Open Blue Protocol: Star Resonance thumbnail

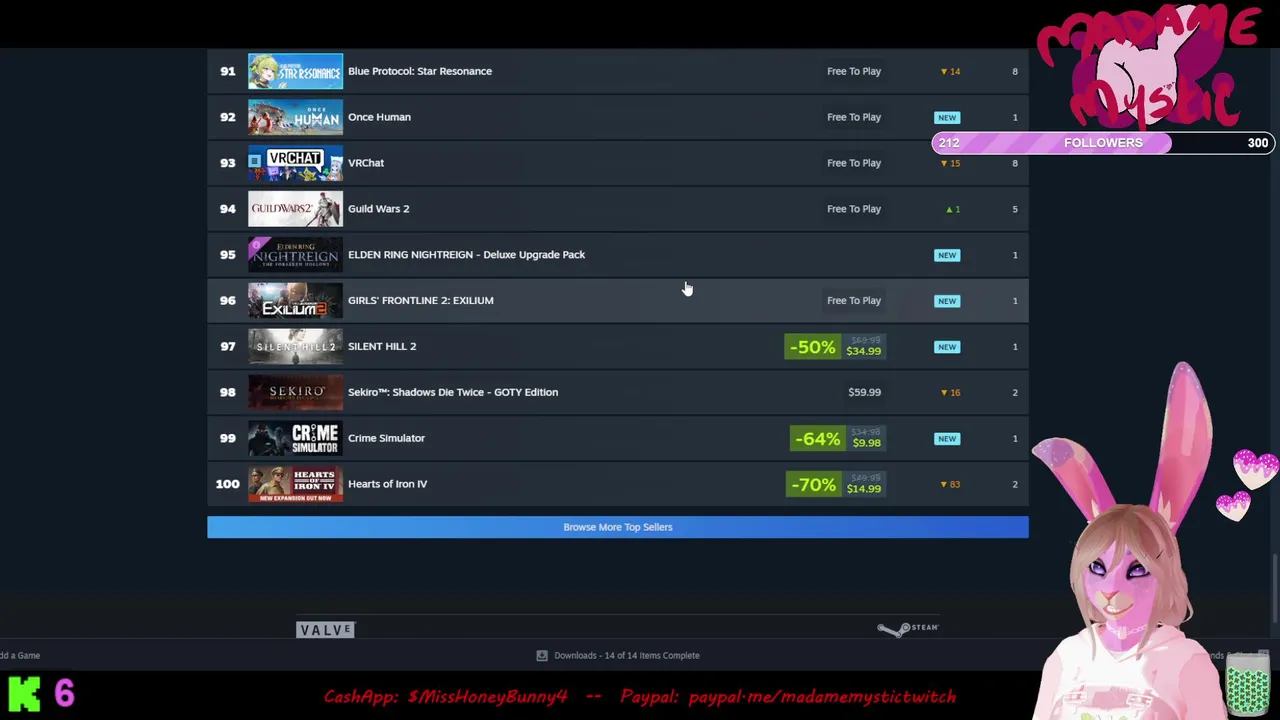pyautogui.click(x=295, y=71)
